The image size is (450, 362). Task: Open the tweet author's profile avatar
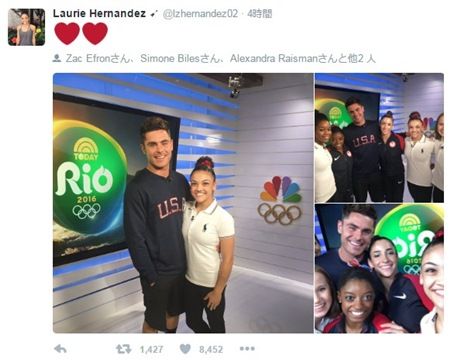27,27
